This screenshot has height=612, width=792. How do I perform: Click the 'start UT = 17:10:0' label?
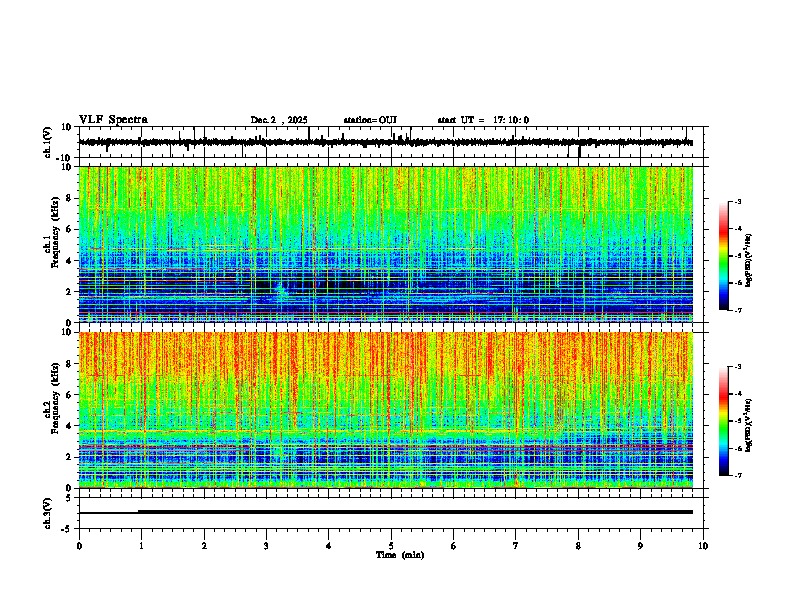tap(483, 120)
